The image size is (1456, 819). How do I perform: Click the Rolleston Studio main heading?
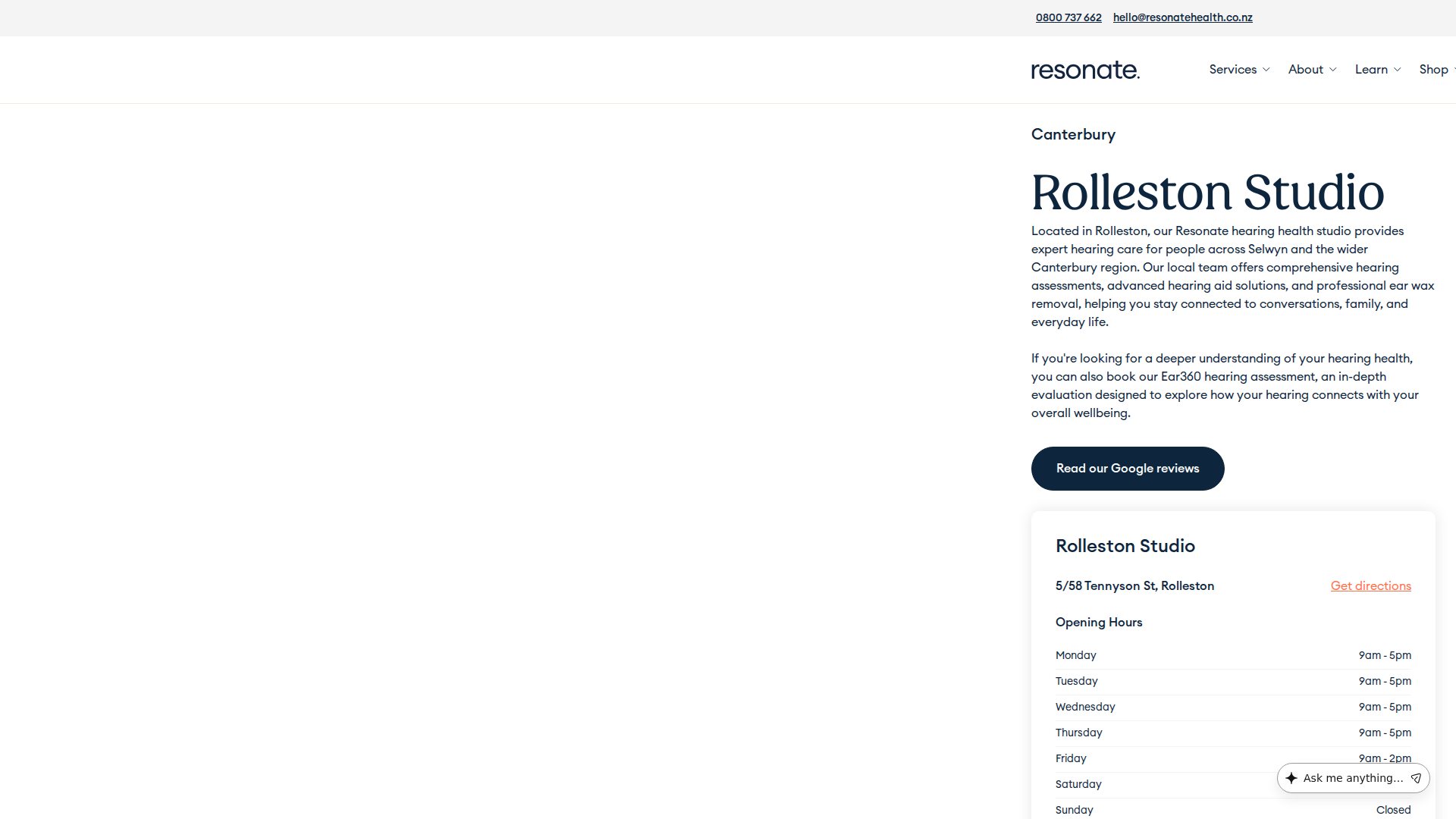point(1208,192)
